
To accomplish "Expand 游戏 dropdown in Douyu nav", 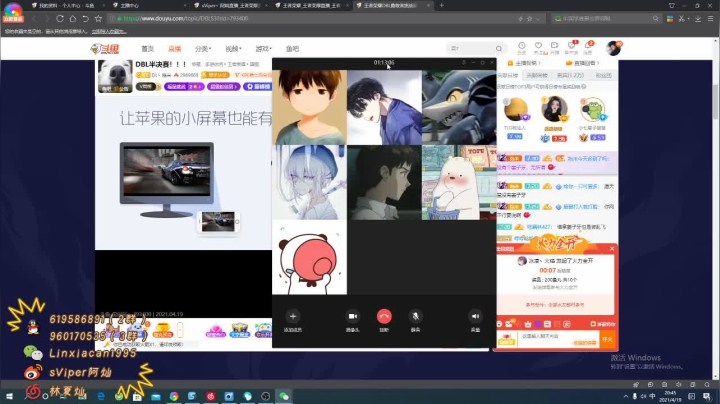I will click(264, 49).
